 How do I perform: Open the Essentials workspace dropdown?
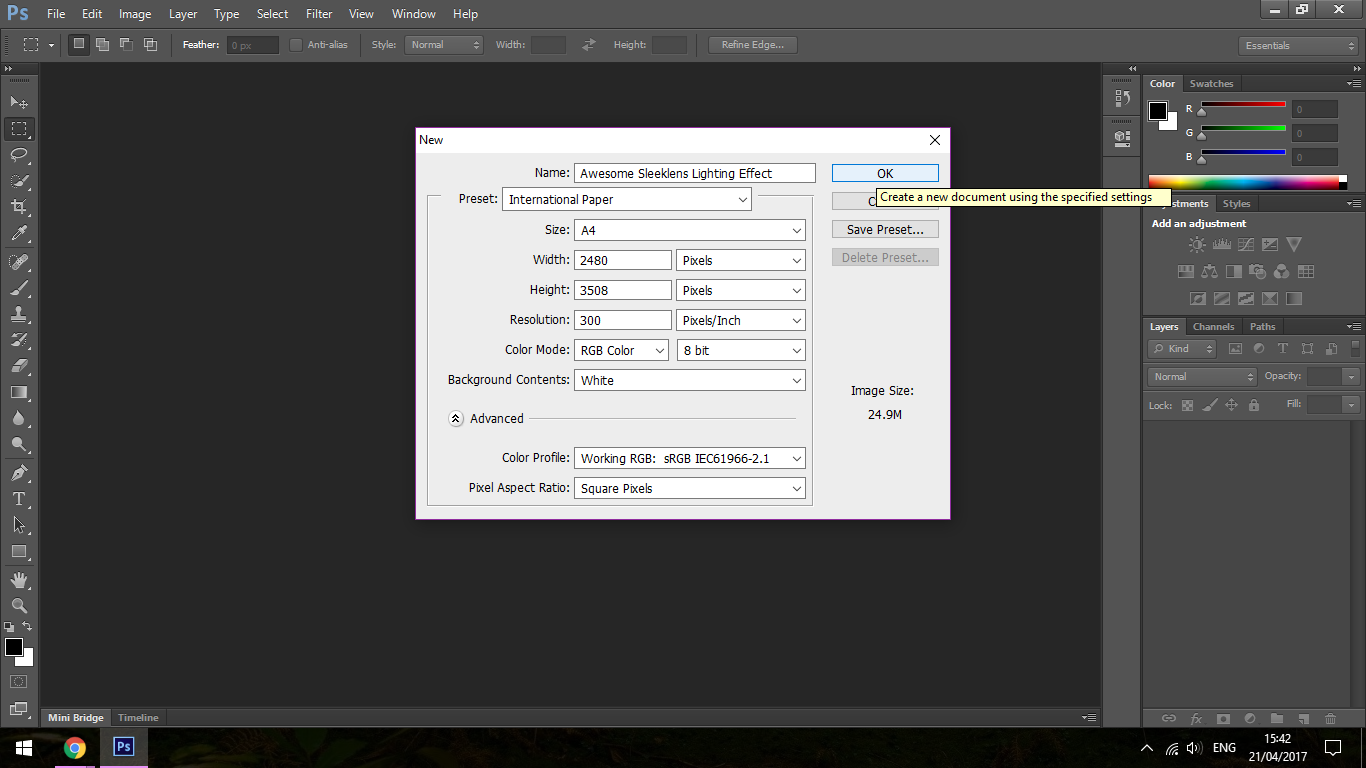pos(1298,45)
